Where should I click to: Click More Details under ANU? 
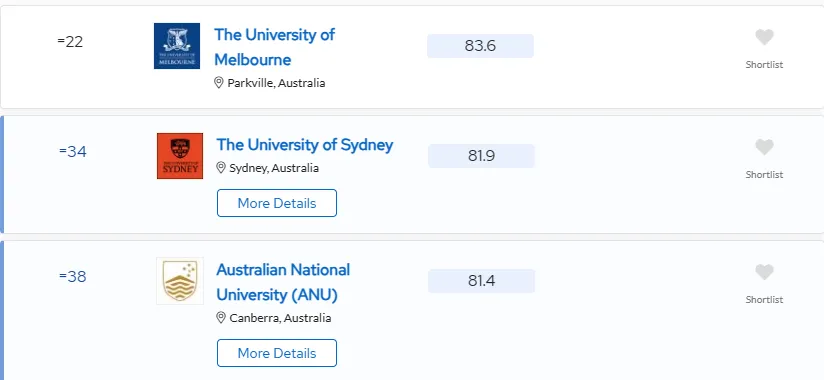tap(277, 353)
